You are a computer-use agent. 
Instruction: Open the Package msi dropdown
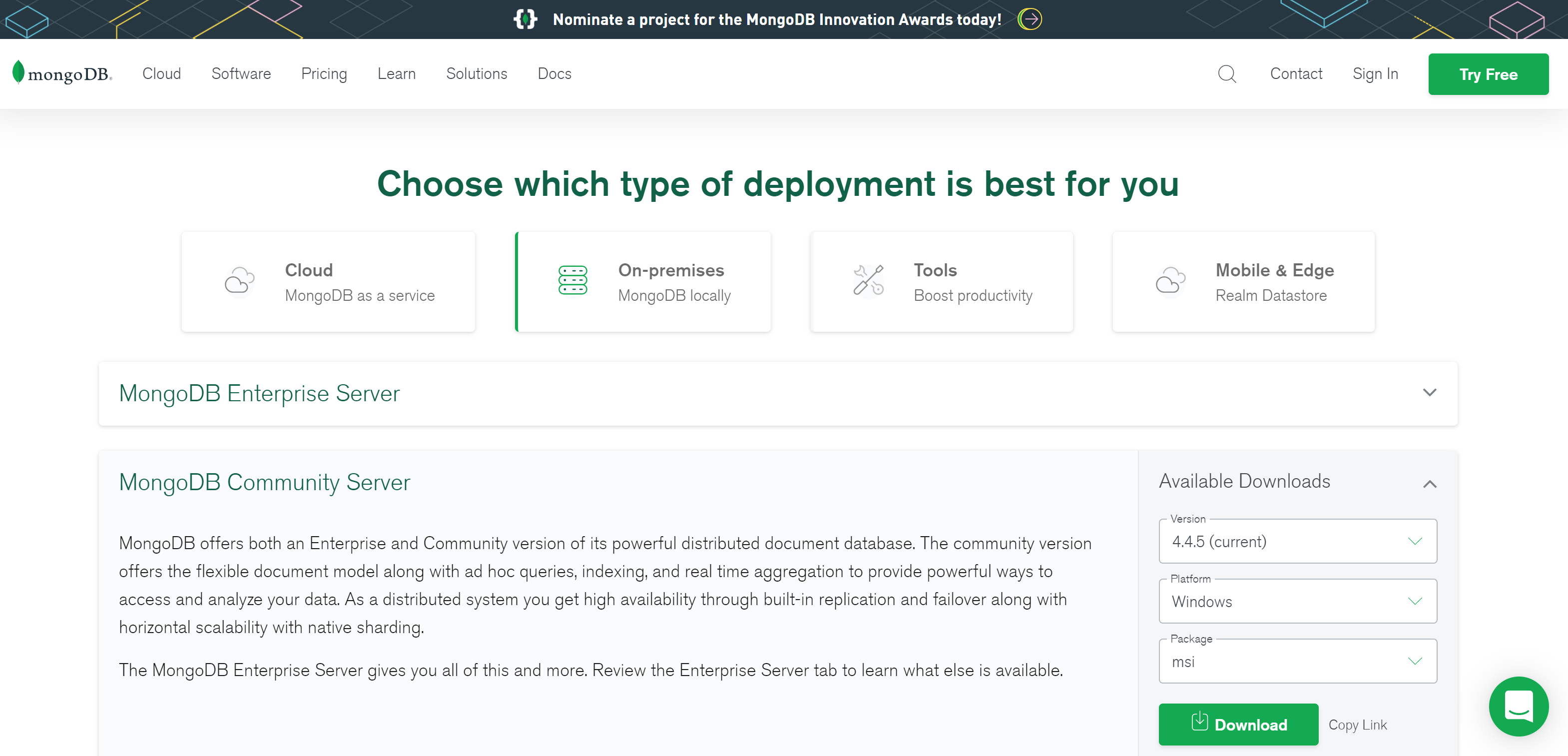click(x=1297, y=661)
